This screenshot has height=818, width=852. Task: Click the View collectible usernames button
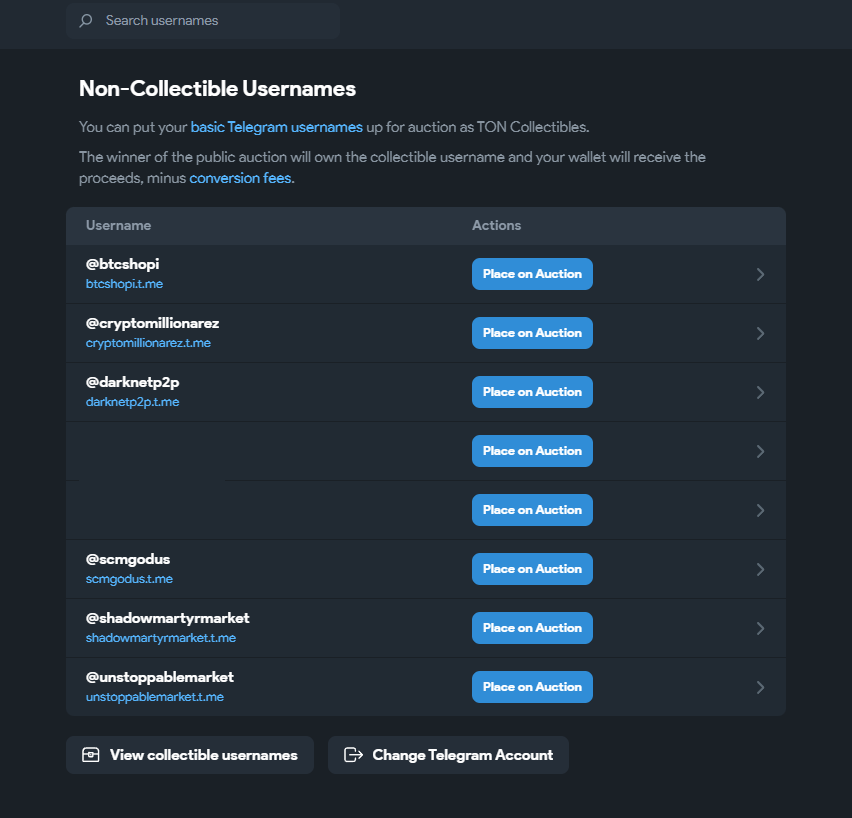[190, 755]
